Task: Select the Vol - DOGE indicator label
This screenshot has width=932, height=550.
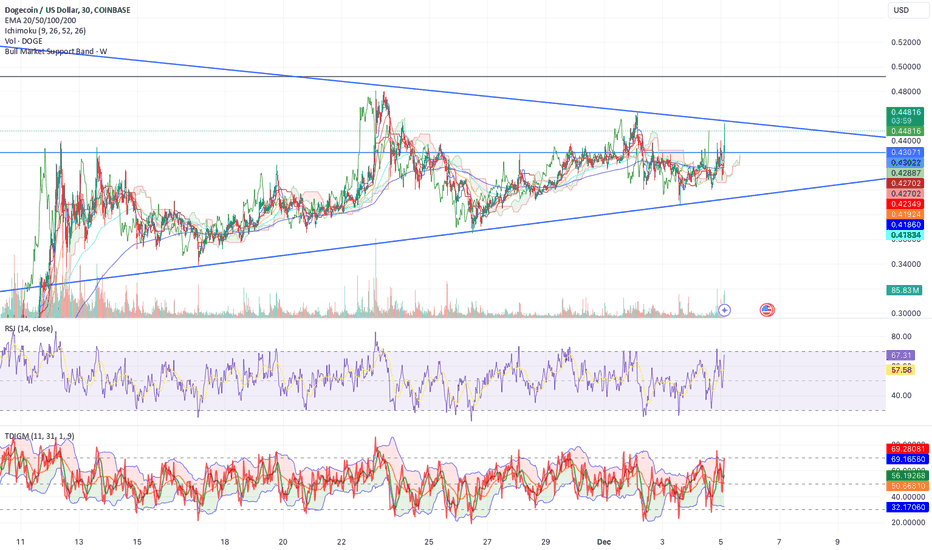Action: click(x=24, y=41)
